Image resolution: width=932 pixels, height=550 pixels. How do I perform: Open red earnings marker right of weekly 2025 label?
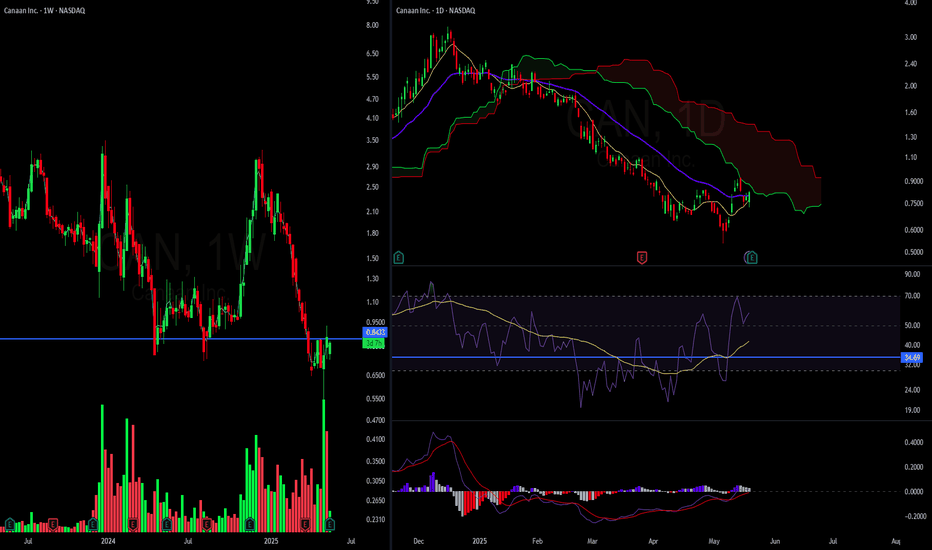click(x=305, y=524)
